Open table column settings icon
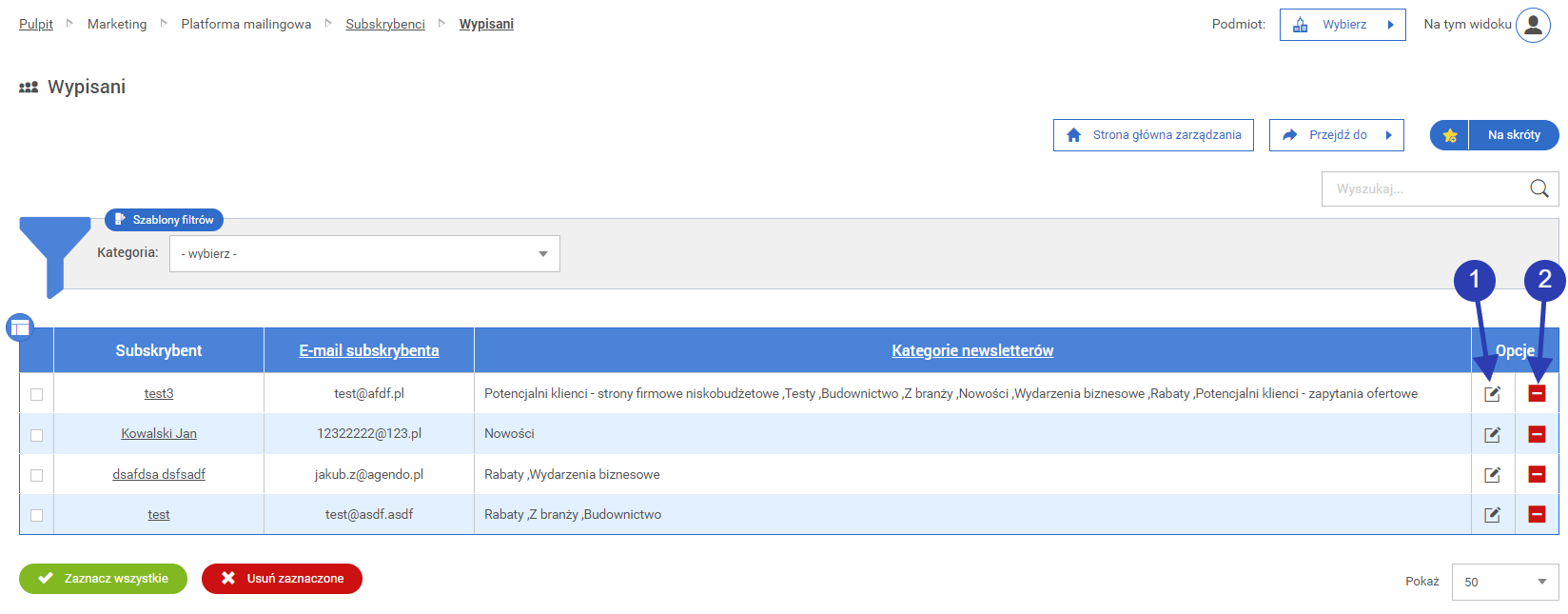 tap(20, 327)
